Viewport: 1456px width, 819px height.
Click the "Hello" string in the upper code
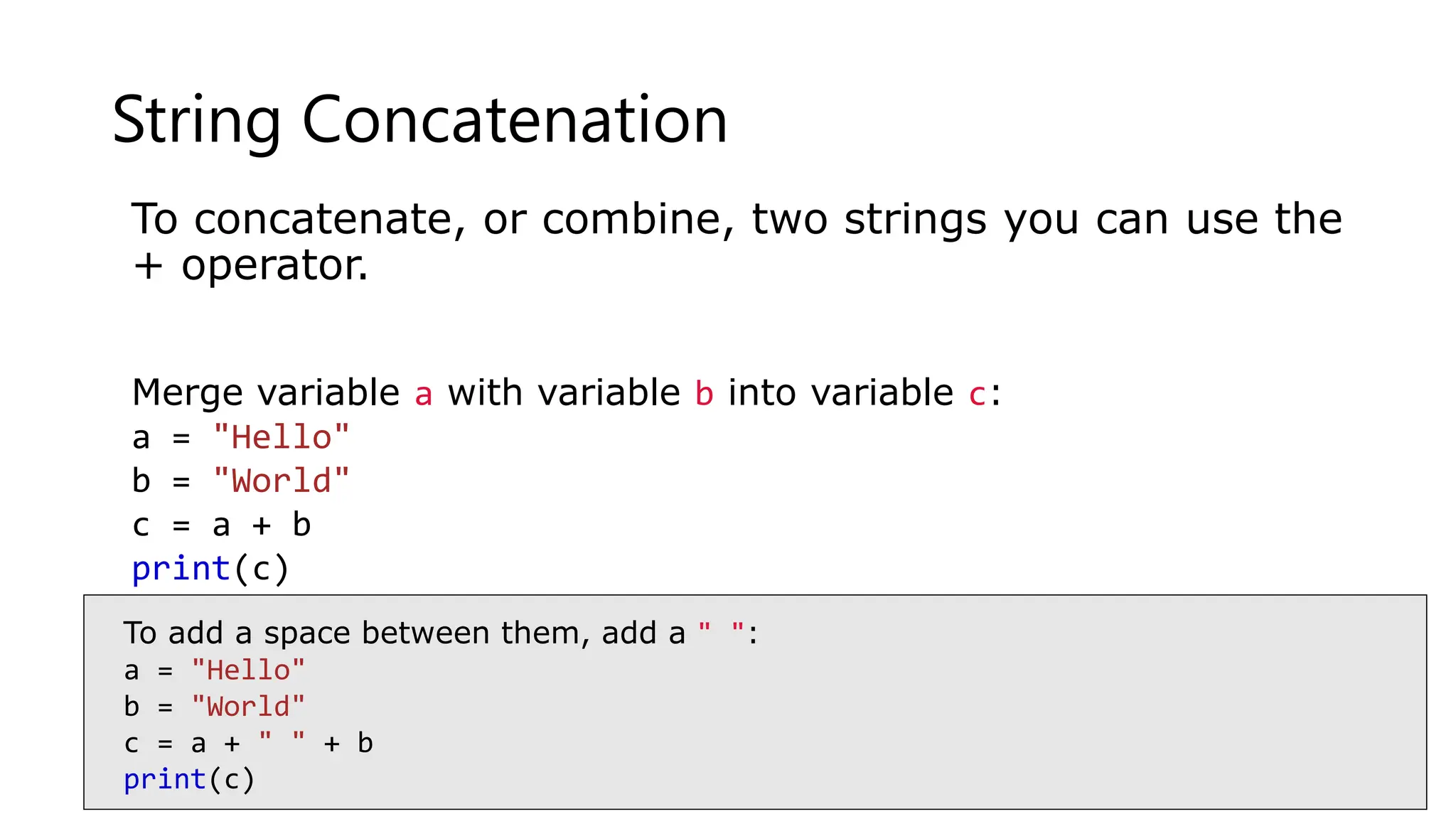[282, 437]
